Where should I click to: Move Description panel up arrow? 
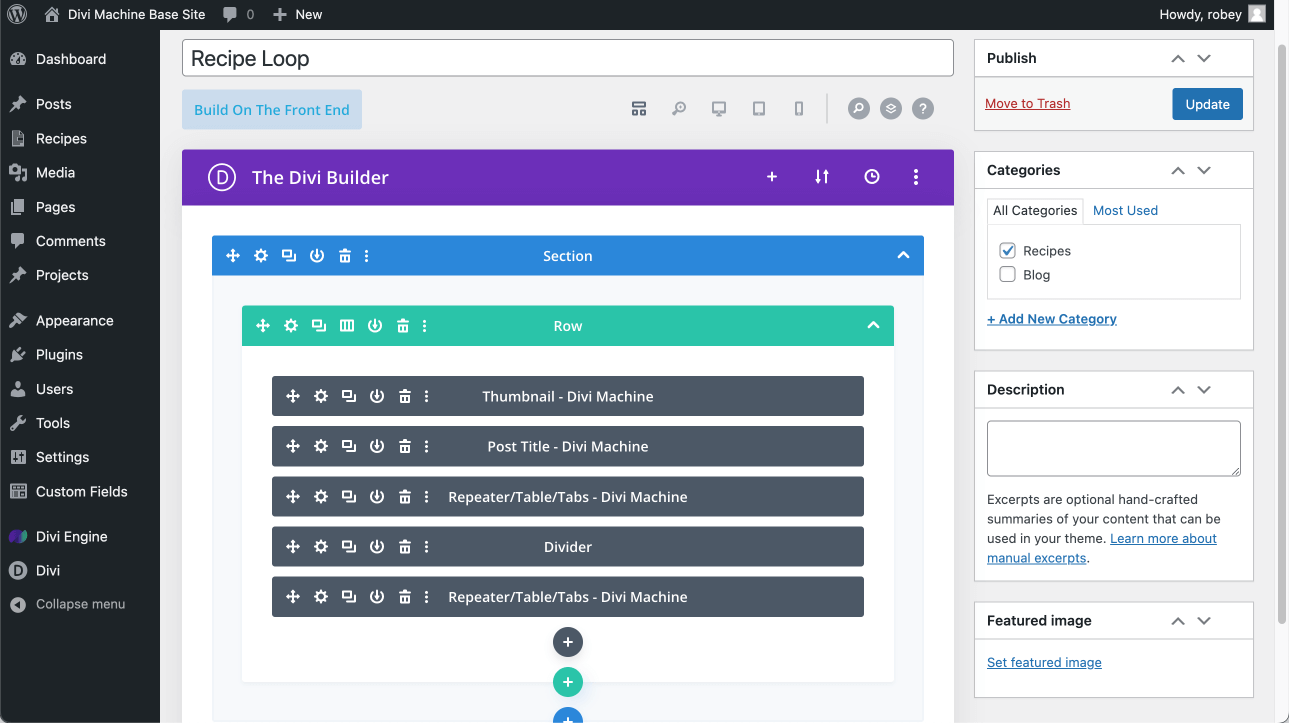click(x=1178, y=389)
